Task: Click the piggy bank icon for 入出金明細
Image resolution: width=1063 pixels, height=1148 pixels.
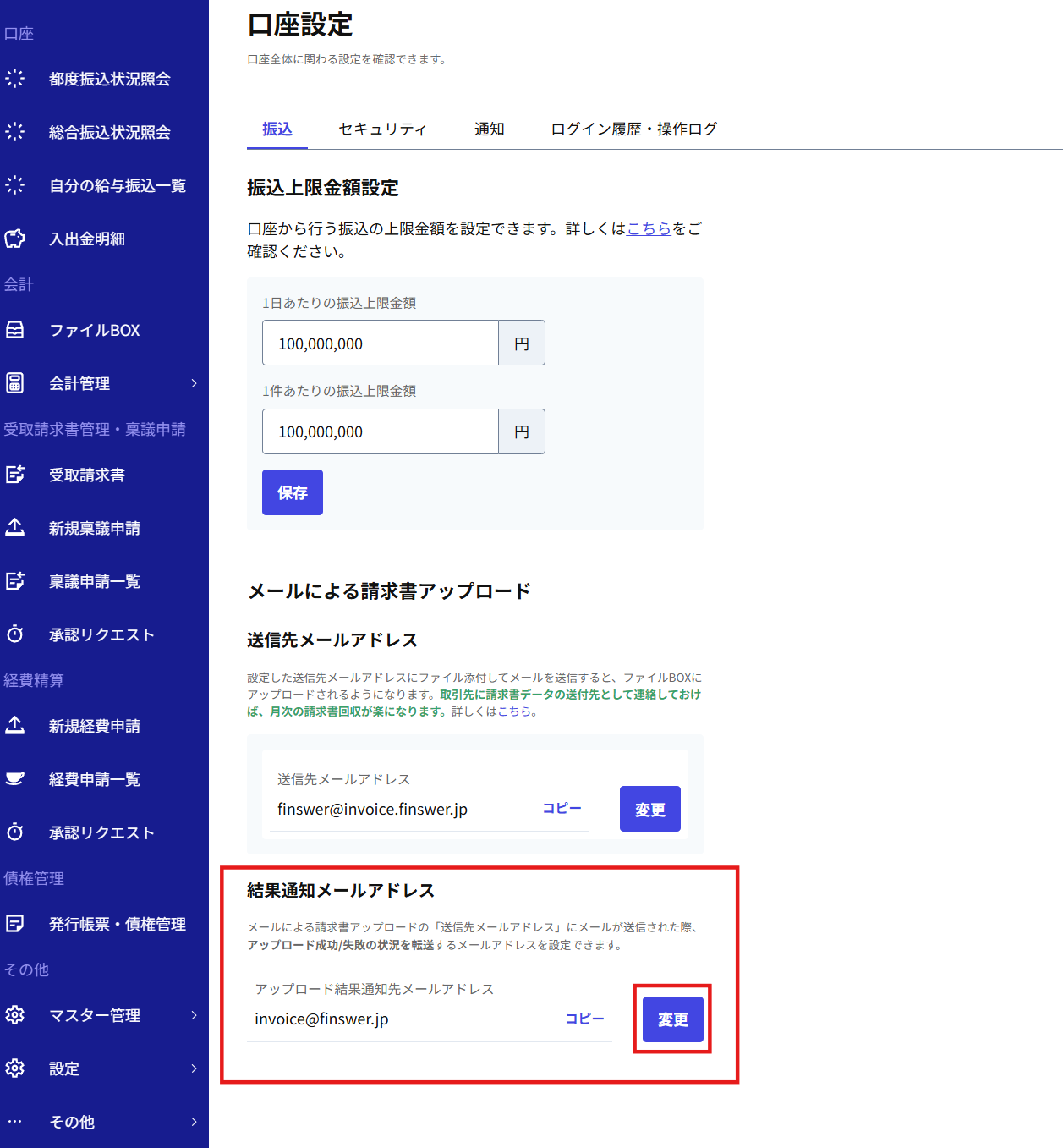Action: 15,239
